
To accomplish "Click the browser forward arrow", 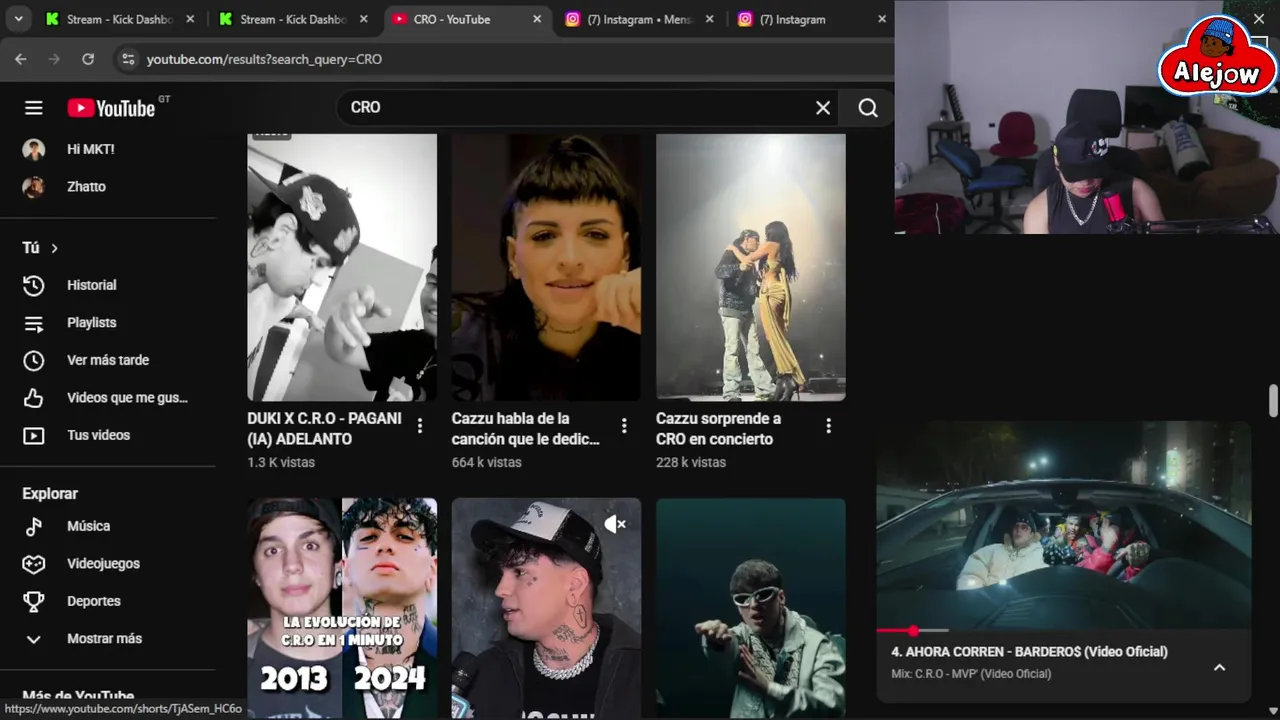I will (54, 59).
